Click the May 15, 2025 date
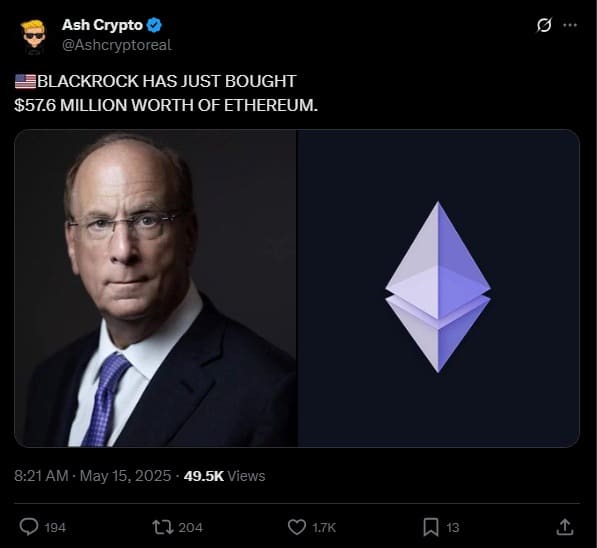The width and height of the screenshot is (597, 548). (x=126, y=476)
